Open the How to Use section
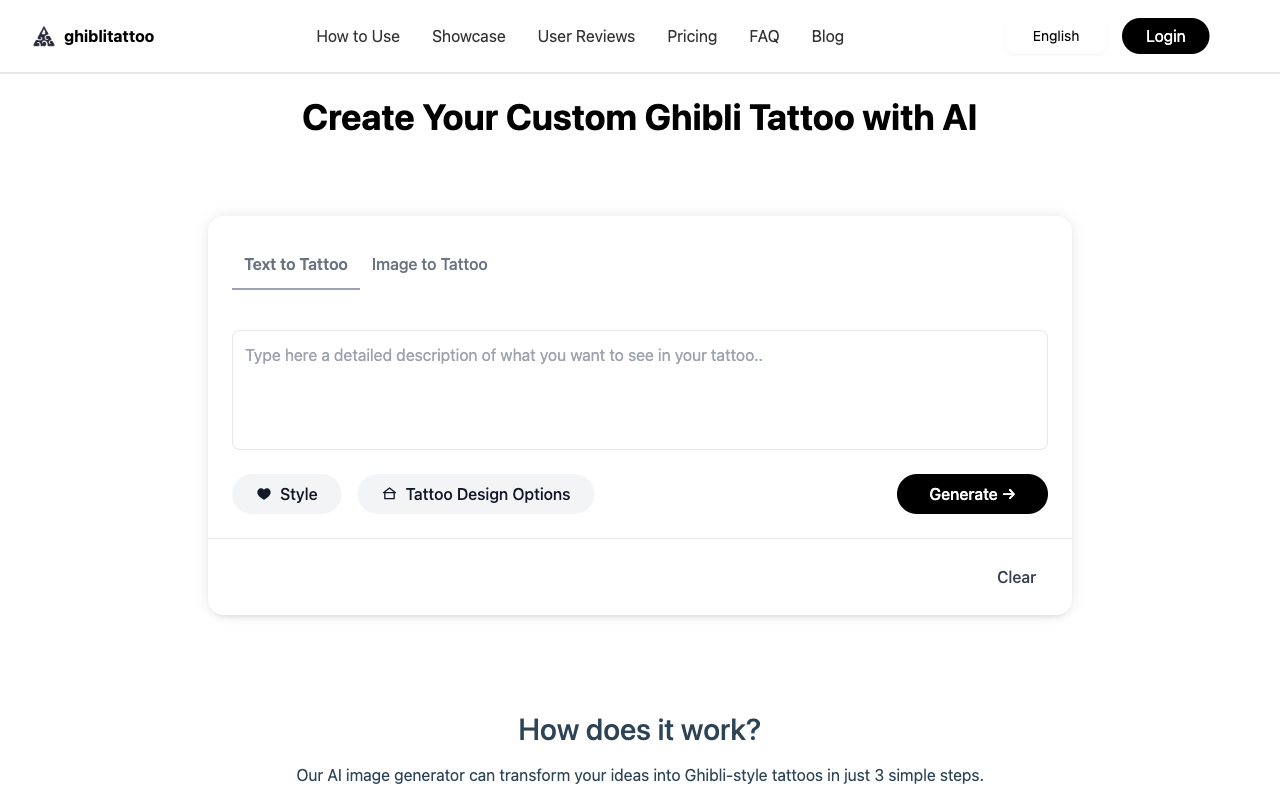1280x800 pixels. [x=358, y=37]
